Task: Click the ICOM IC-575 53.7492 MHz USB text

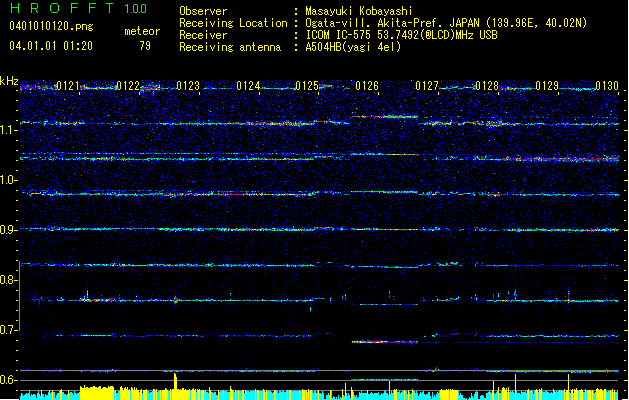Action: pos(401,35)
